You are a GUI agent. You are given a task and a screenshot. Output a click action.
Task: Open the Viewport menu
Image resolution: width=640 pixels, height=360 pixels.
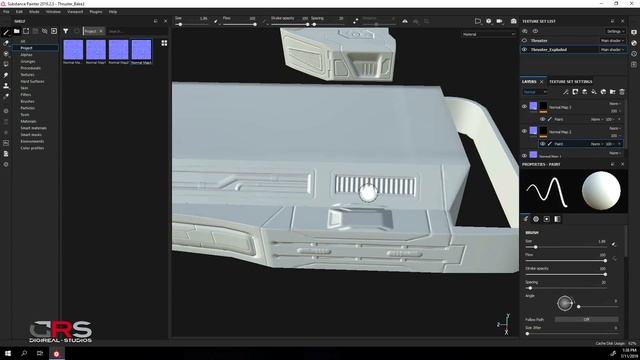click(75, 12)
